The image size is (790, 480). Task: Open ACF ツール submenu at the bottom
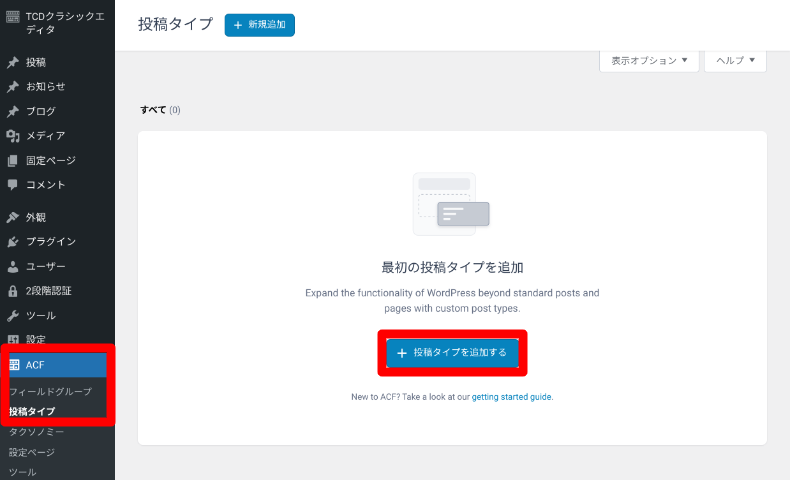tap(22, 472)
